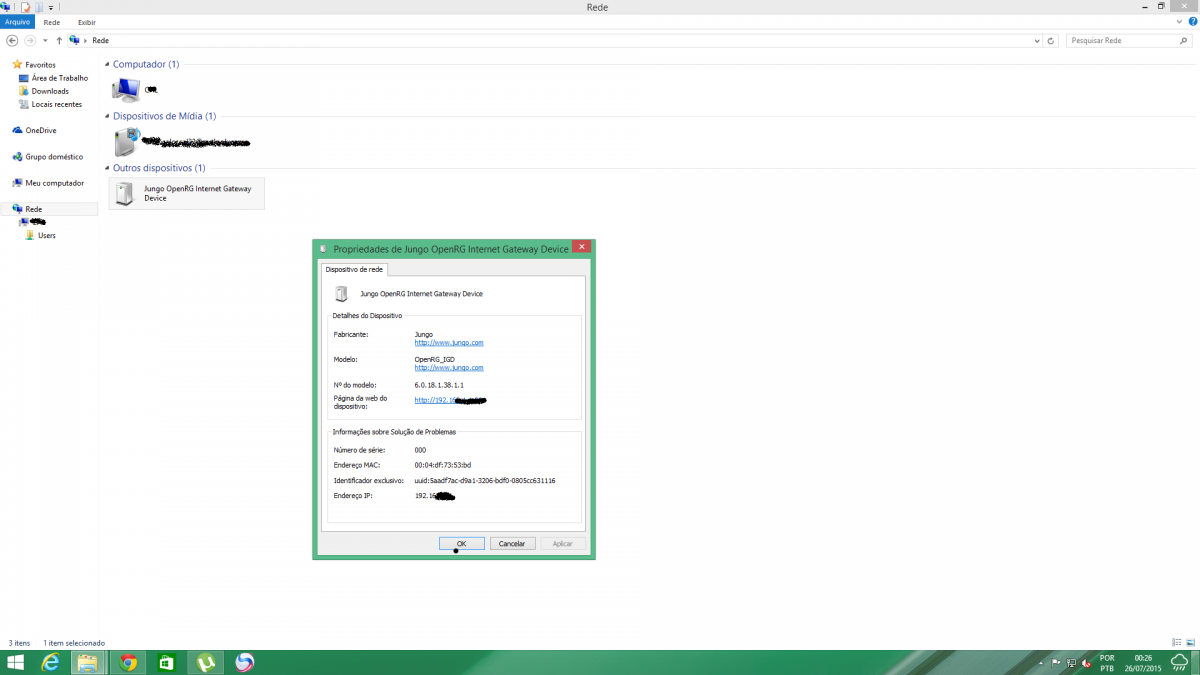Launch Internet Explorer from taskbar
This screenshot has width=1200, height=675.
(50, 662)
